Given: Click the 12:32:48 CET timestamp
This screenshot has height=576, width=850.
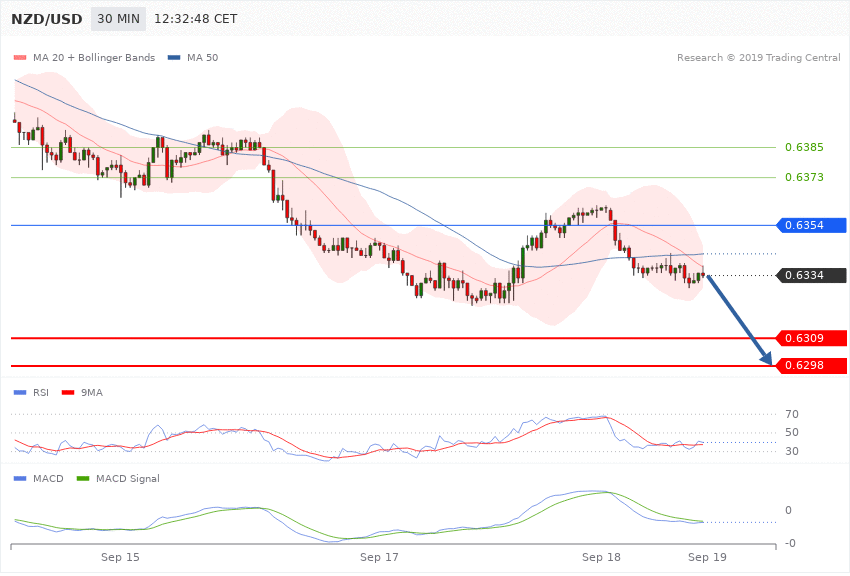Looking at the screenshot, I should 196,19.
